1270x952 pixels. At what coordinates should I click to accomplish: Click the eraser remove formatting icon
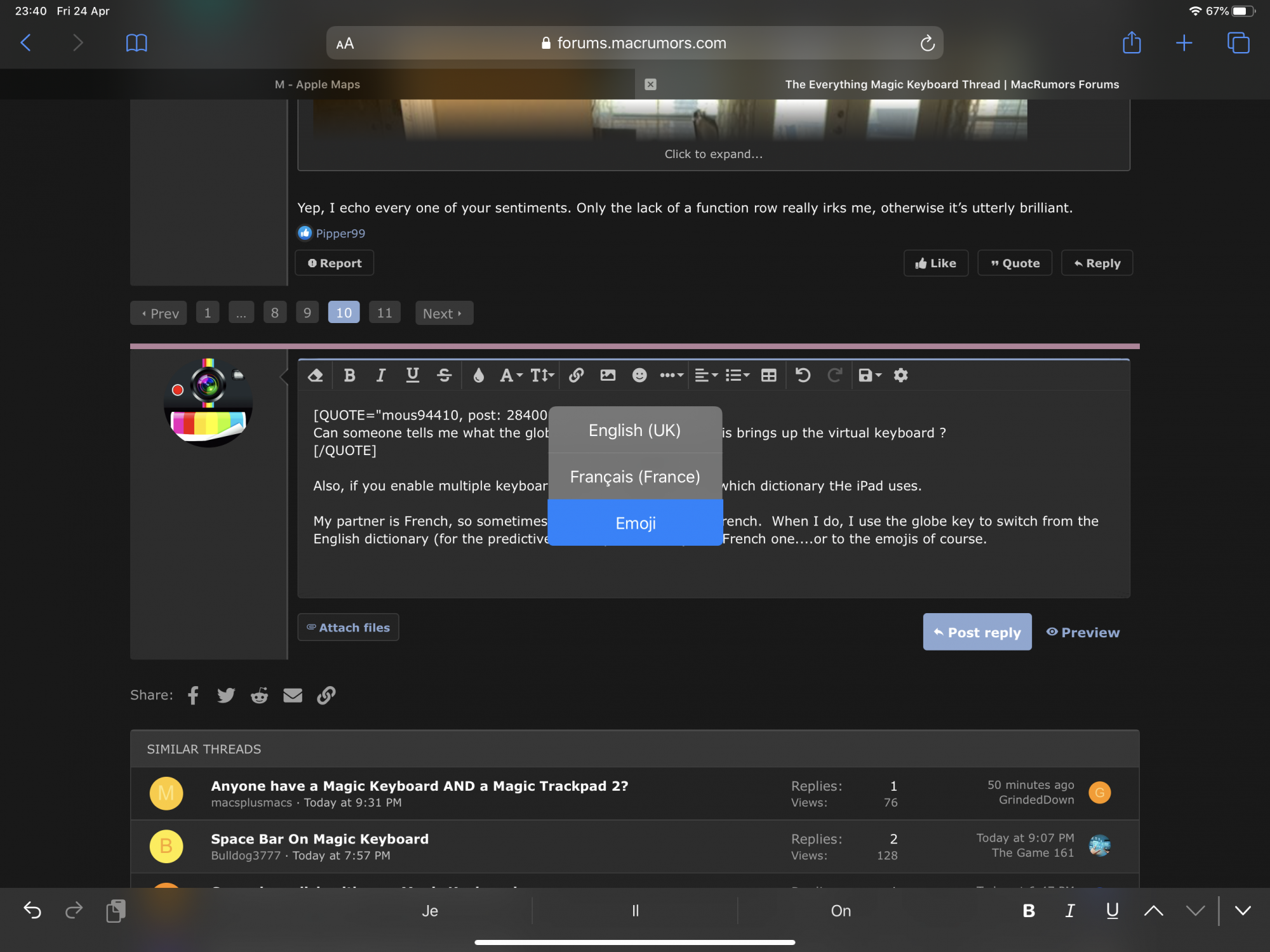click(x=316, y=375)
